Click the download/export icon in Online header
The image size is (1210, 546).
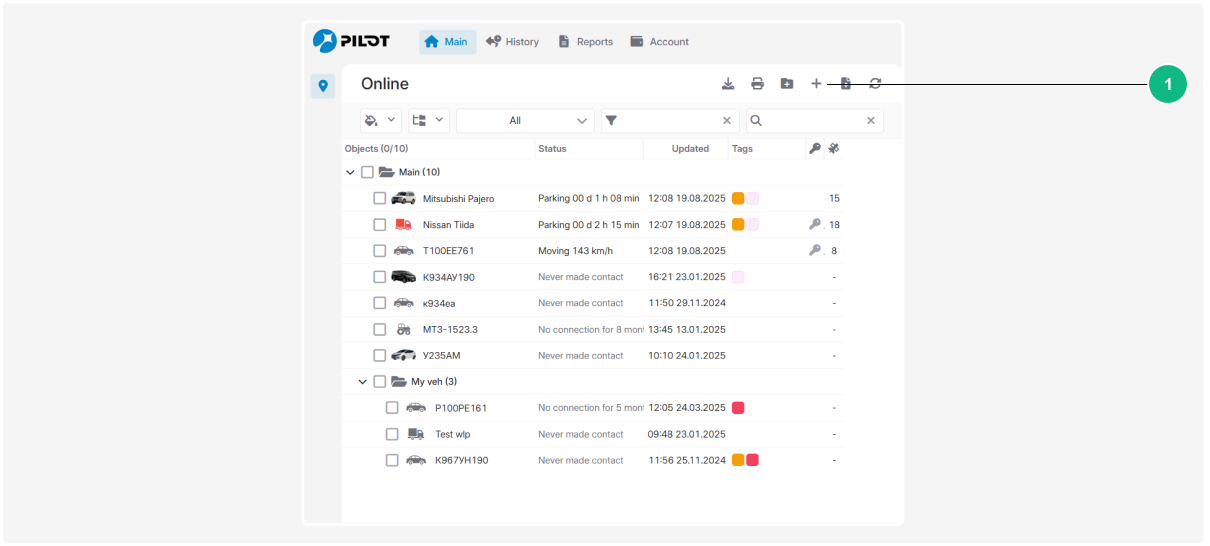tap(728, 84)
